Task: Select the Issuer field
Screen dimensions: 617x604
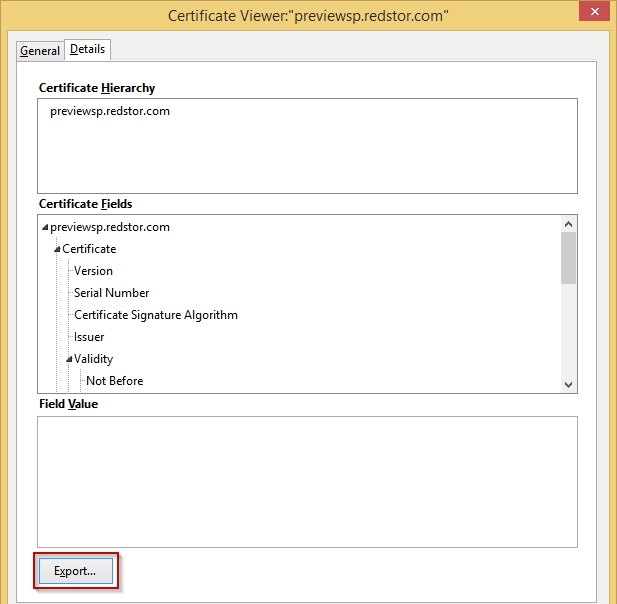Action: point(89,337)
